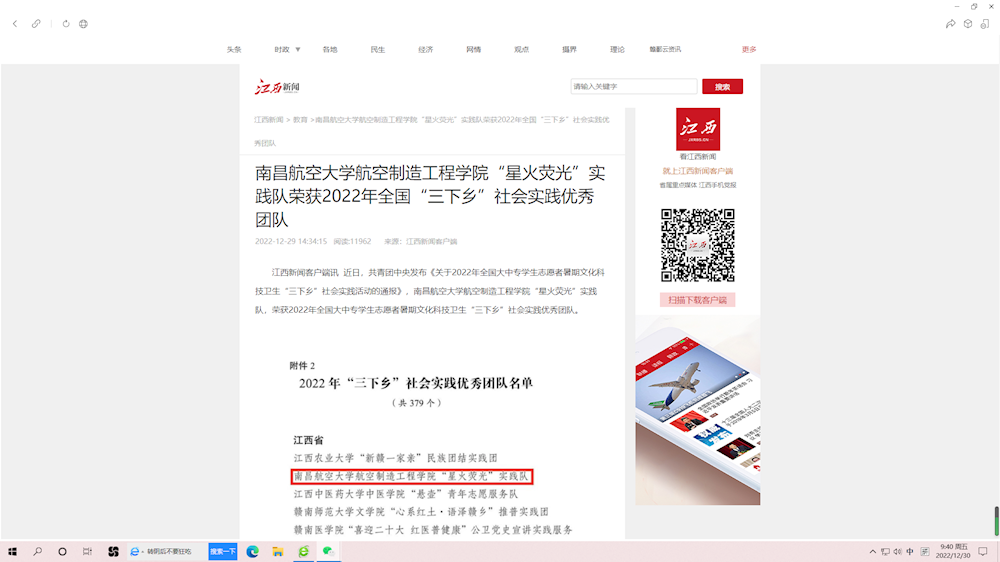1000x562 pixels.
Task: Open WeChat from the taskbar
Action: 327,551
